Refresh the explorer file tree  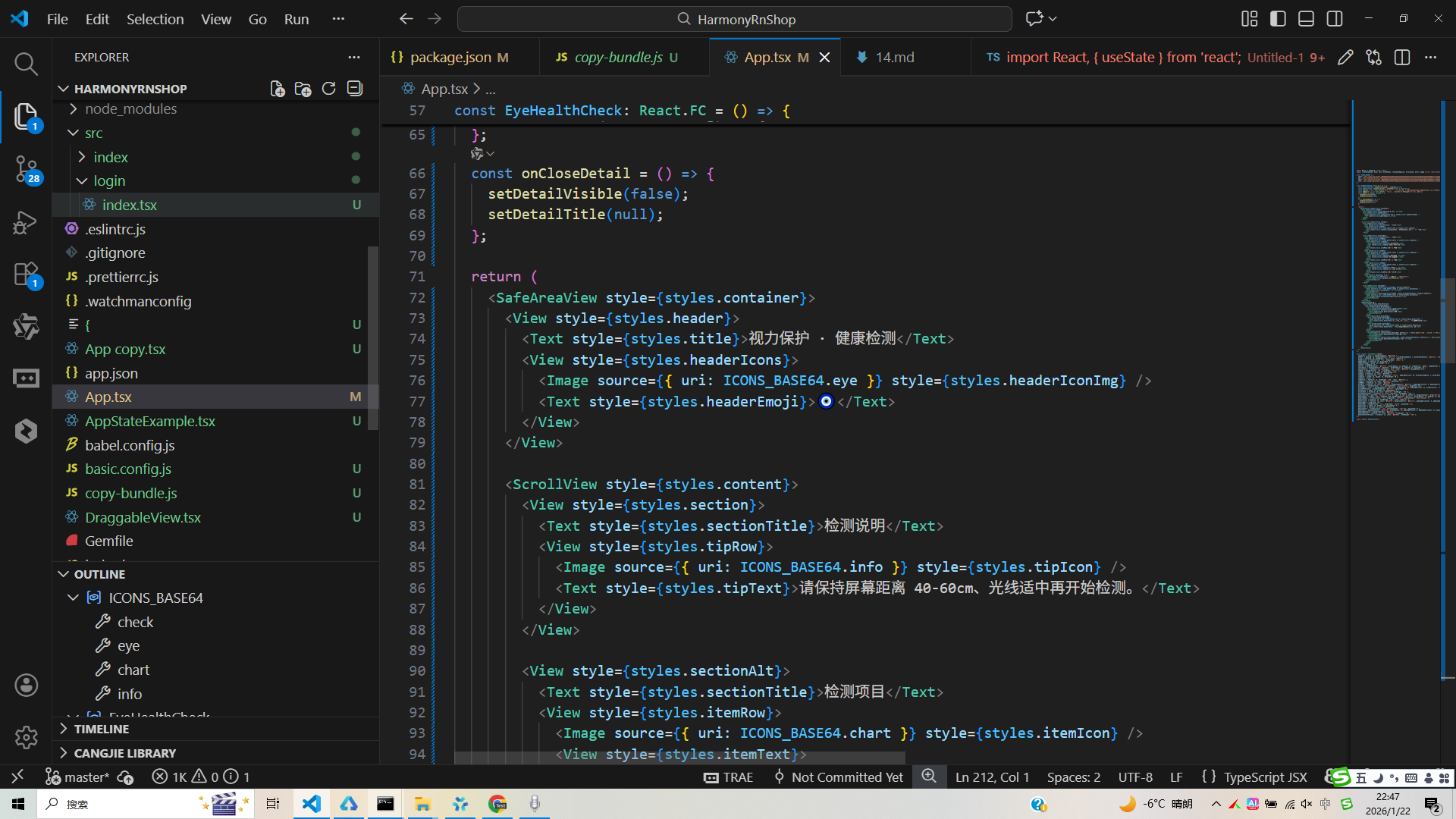point(328,89)
